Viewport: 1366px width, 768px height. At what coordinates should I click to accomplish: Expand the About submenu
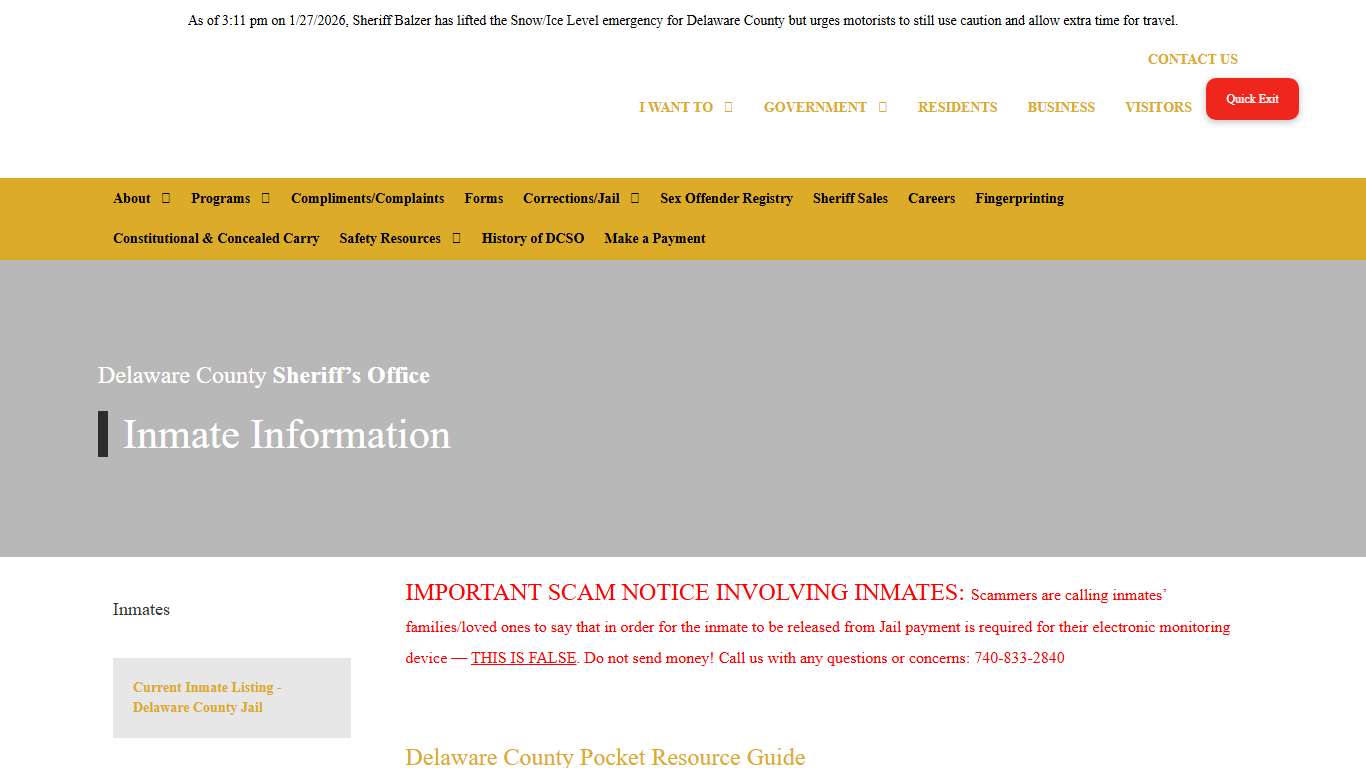coord(131,198)
